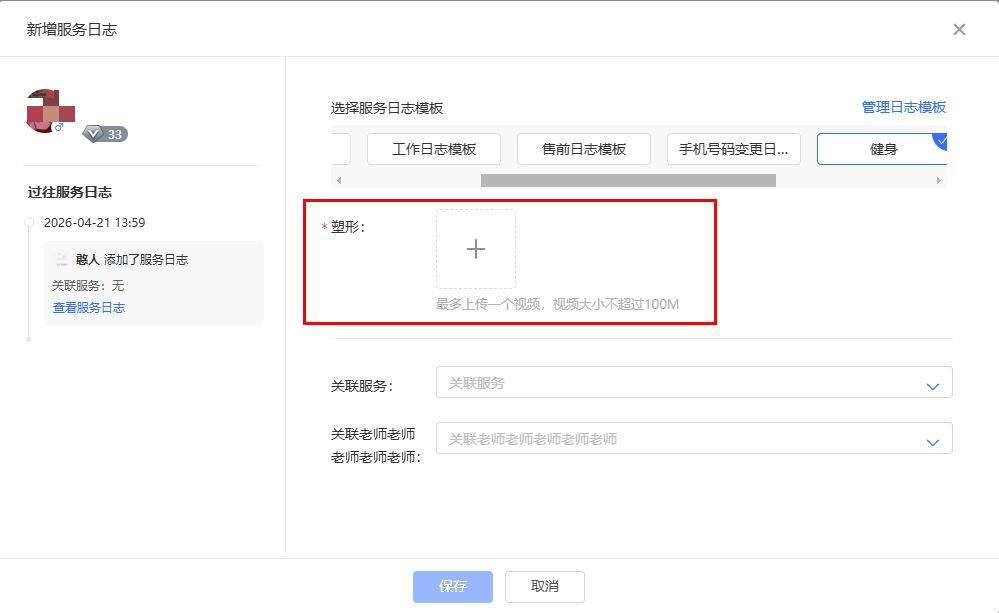Close the 新增服务日志 dialog
Screen dimensions: 999x613
point(959,29)
